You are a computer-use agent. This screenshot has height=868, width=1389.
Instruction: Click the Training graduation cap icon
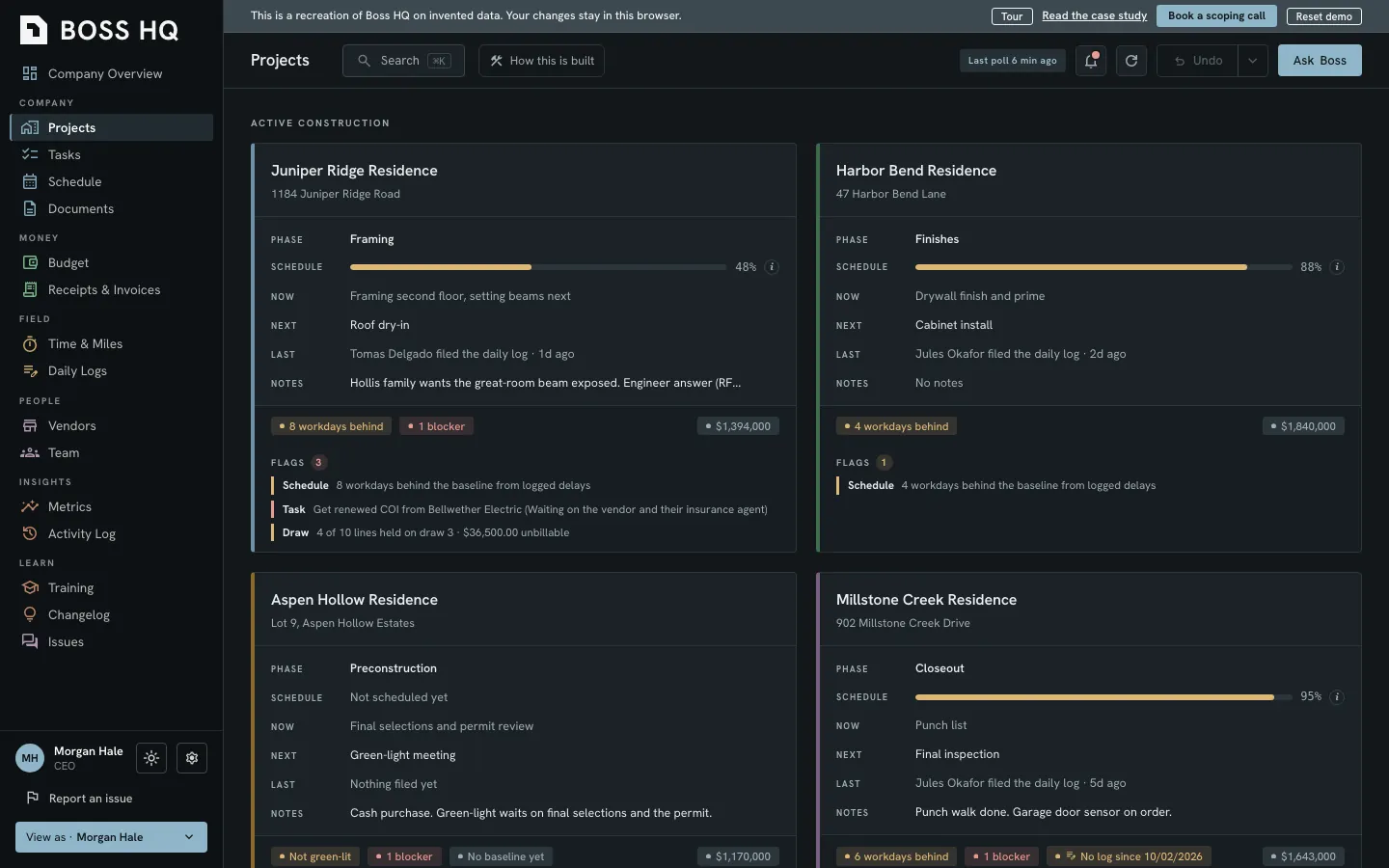coord(30,587)
